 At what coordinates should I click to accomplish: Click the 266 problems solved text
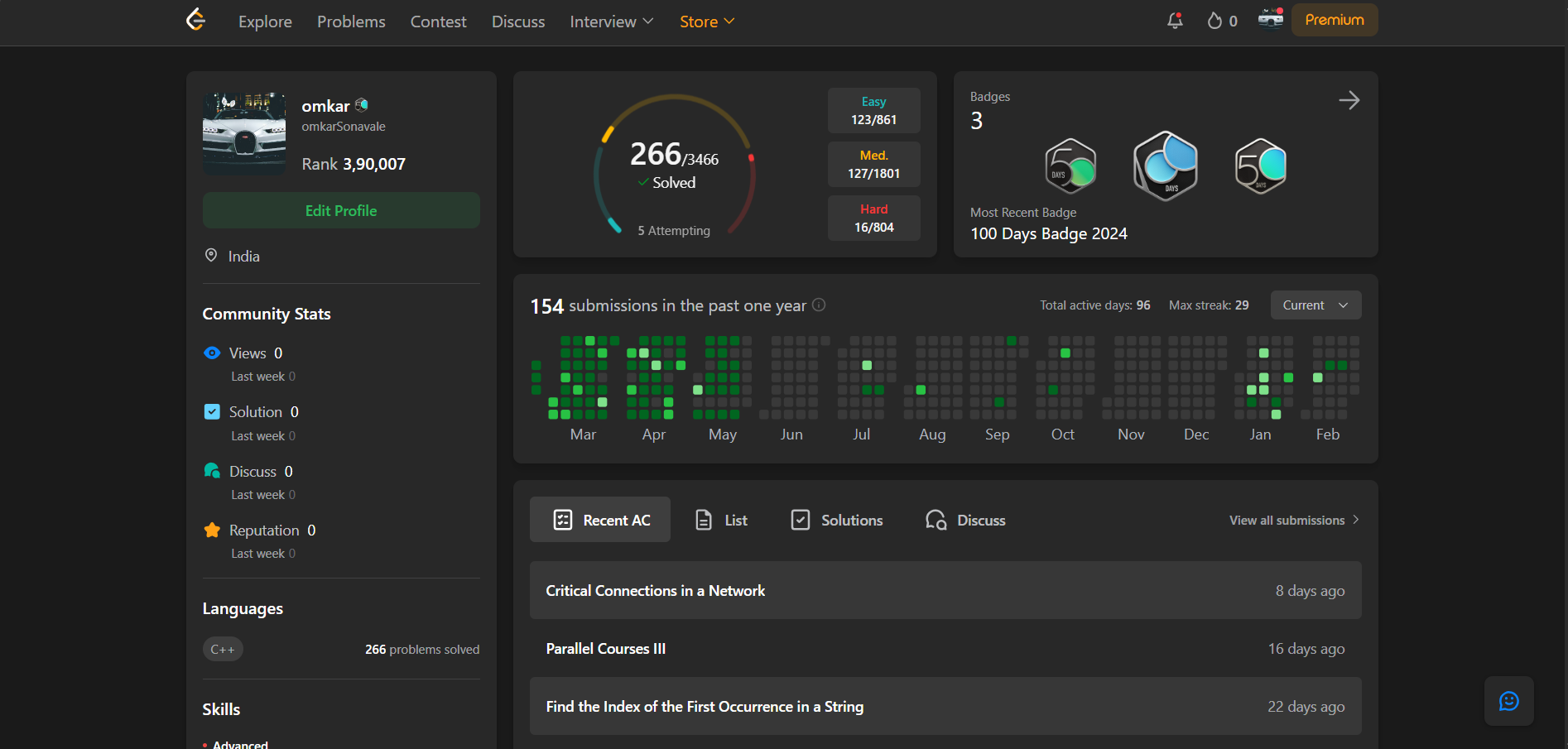pyautogui.click(x=422, y=649)
